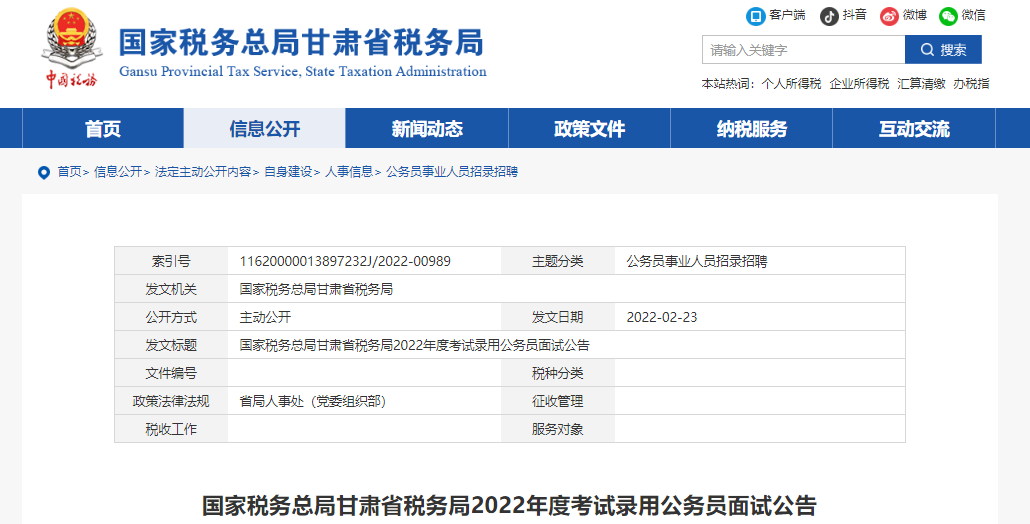Screen dimensions: 1030x524
Task: Click the date value 2022-02-23
Action: click(x=662, y=317)
